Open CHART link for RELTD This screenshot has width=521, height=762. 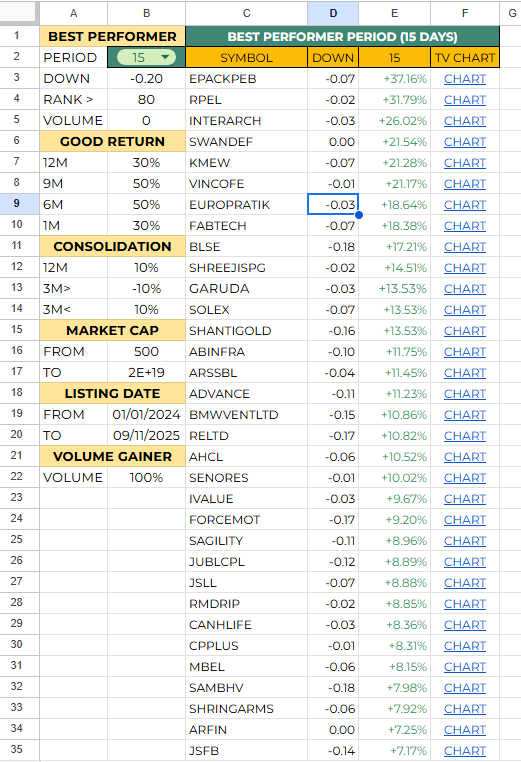[465, 436]
